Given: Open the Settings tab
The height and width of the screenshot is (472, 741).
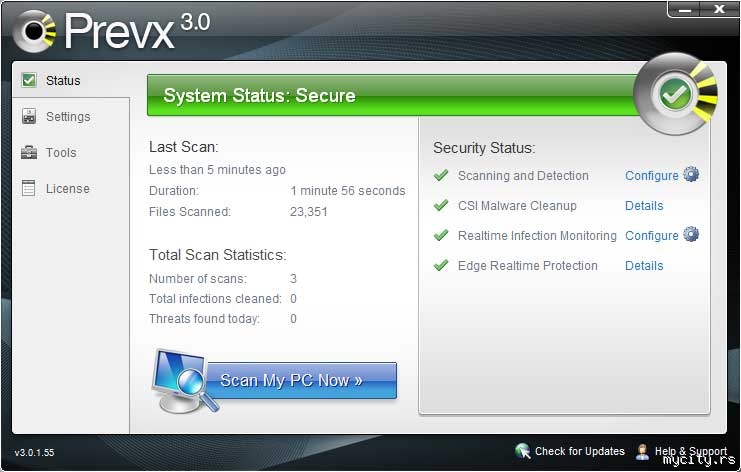Looking at the screenshot, I should (68, 117).
